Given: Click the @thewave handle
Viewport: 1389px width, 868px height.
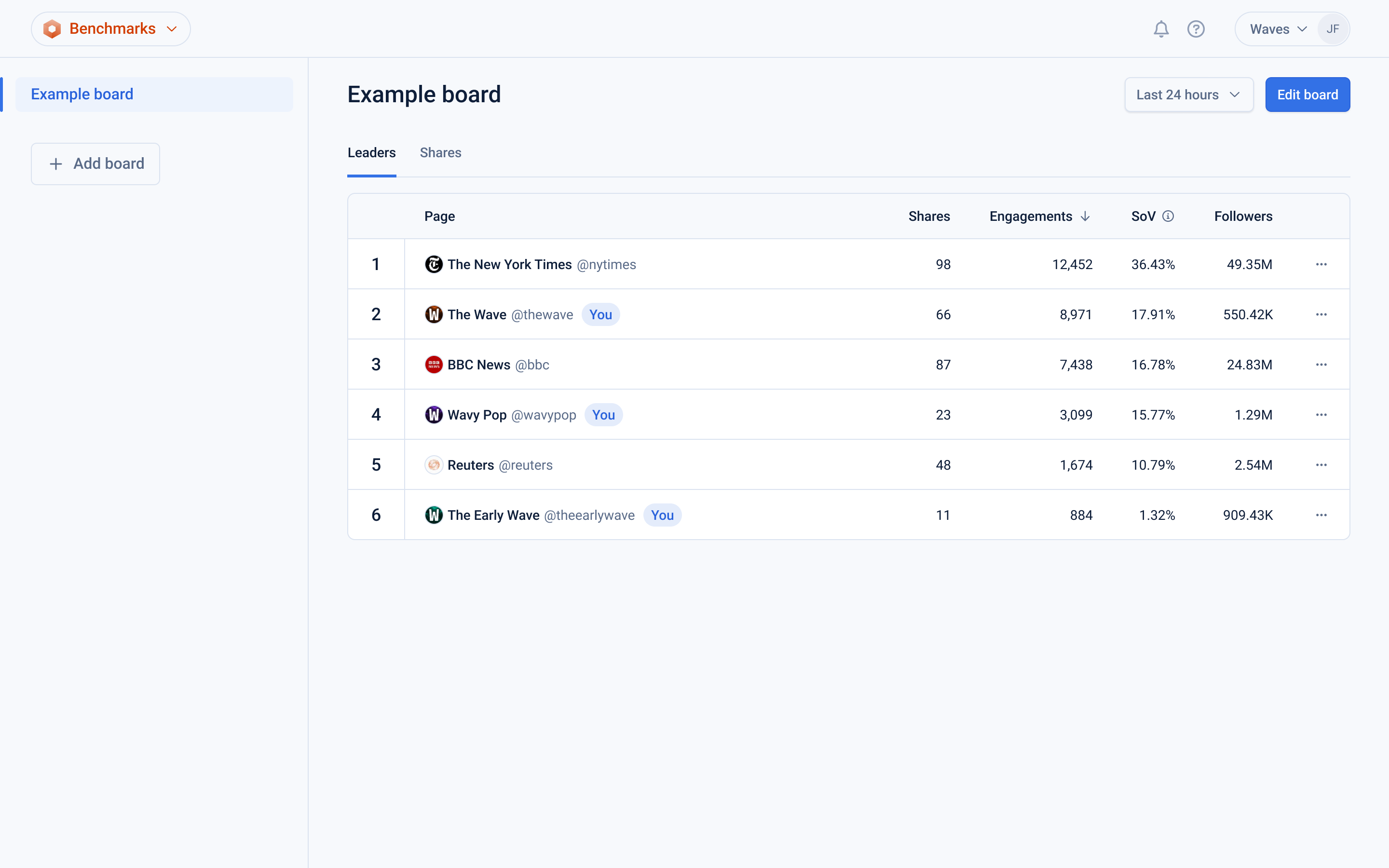Looking at the screenshot, I should (x=542, y=314).
